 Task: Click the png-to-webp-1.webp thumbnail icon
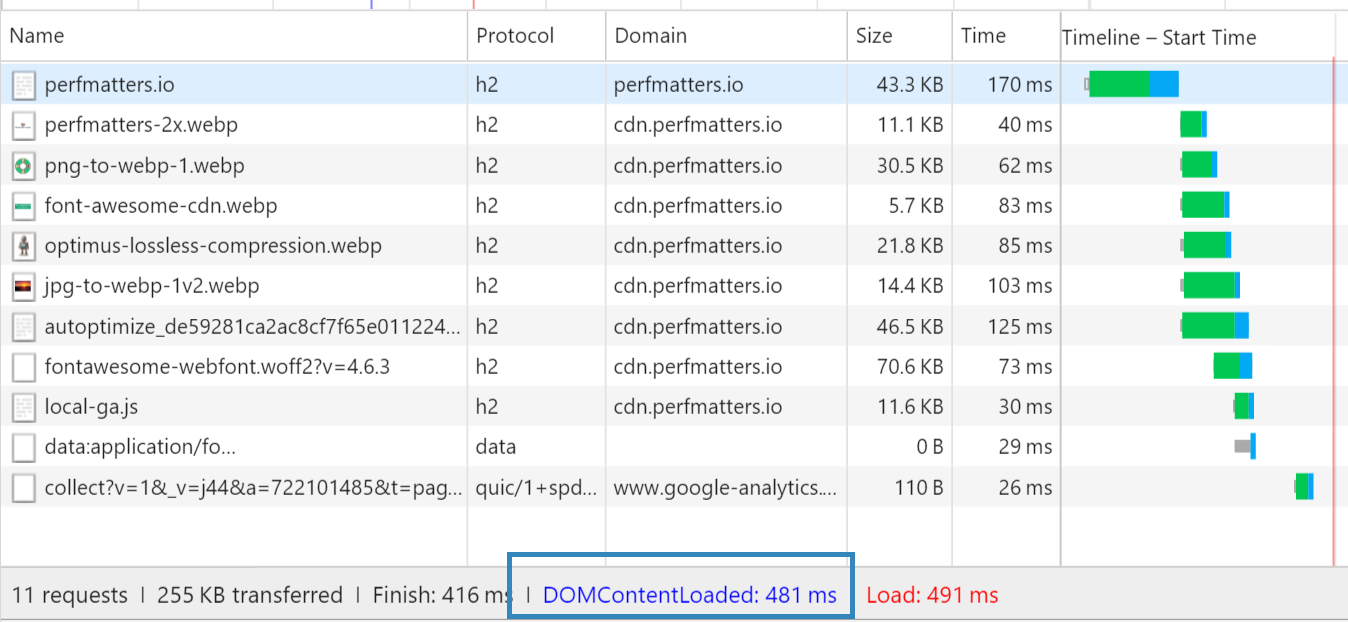click(x=23, y=165)
